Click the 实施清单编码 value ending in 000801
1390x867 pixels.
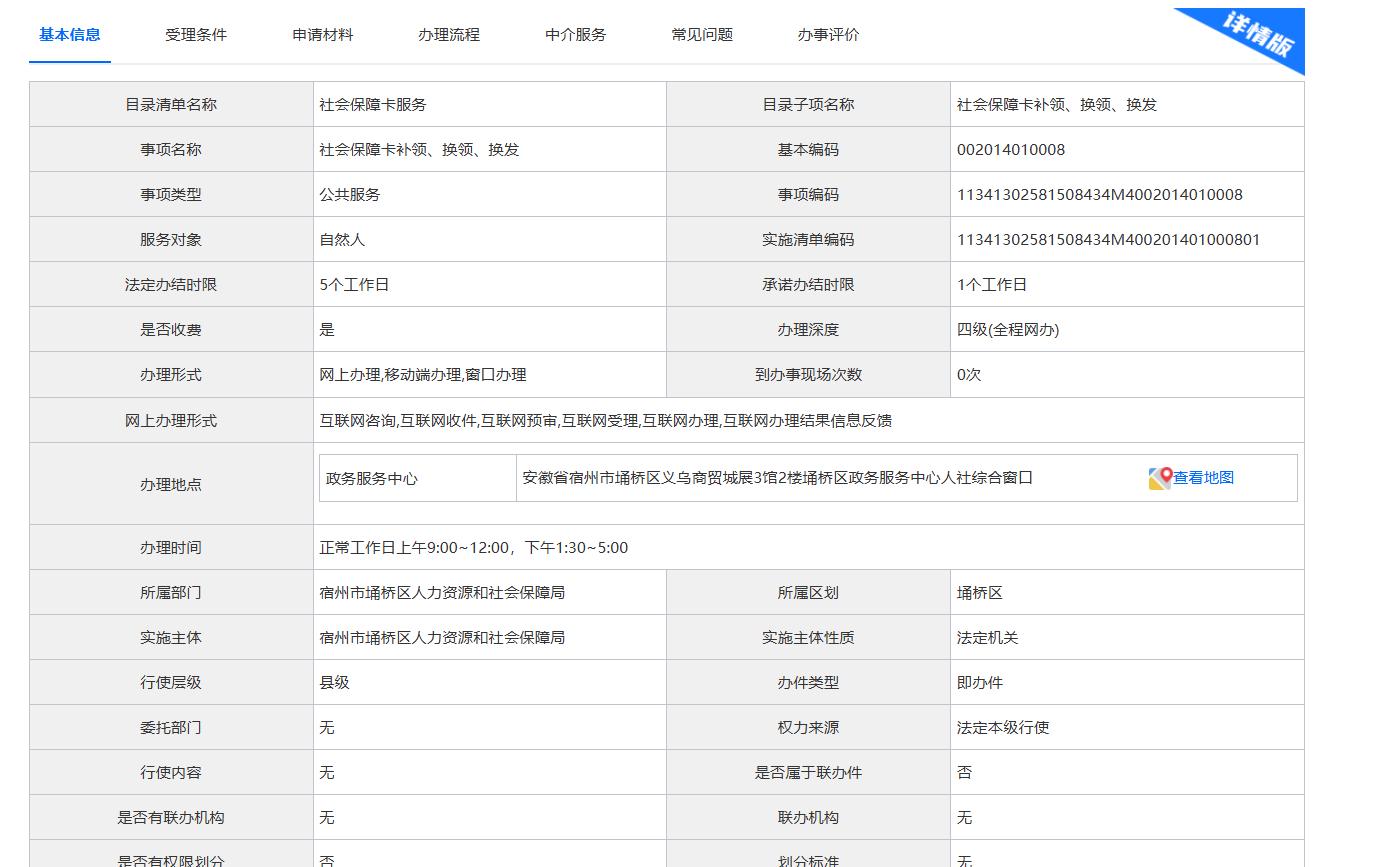1108,240
